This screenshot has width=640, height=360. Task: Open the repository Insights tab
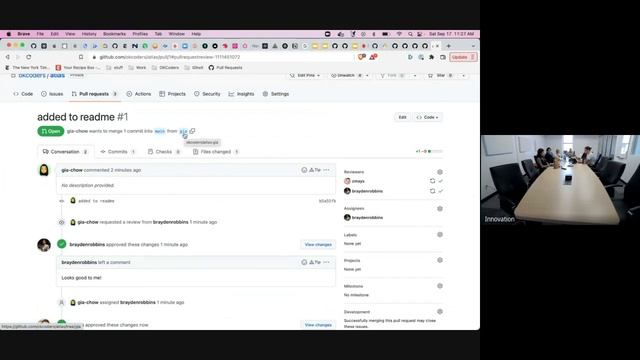[241, 94]
